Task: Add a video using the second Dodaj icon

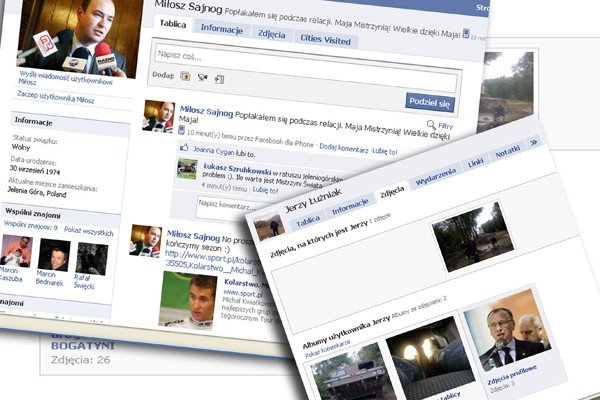Action: coord(202,78)
